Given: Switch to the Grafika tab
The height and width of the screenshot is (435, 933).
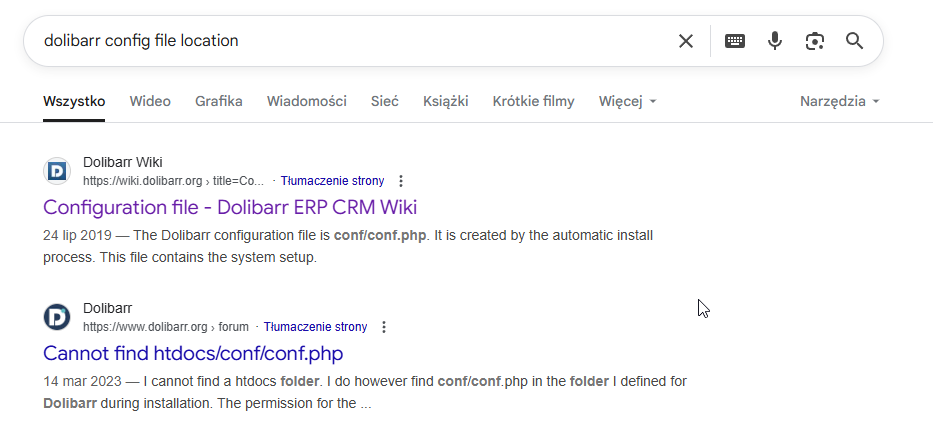Looking at the screenshot, I should (x=218, y=101).
